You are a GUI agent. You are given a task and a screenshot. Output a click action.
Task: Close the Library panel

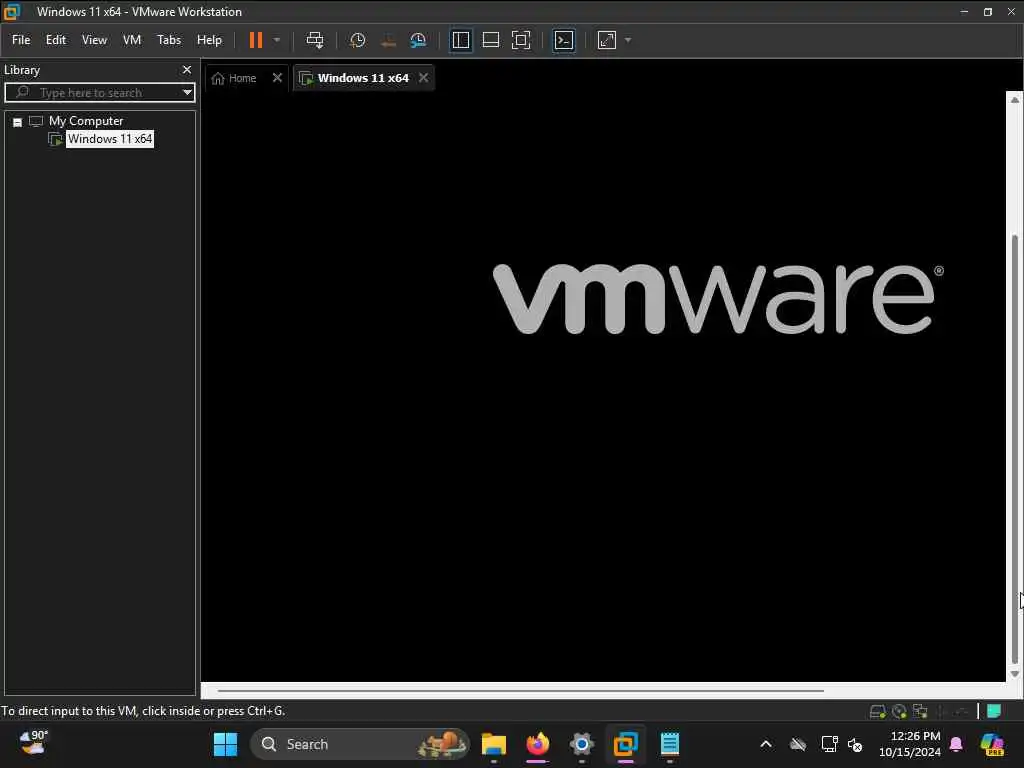187,69
